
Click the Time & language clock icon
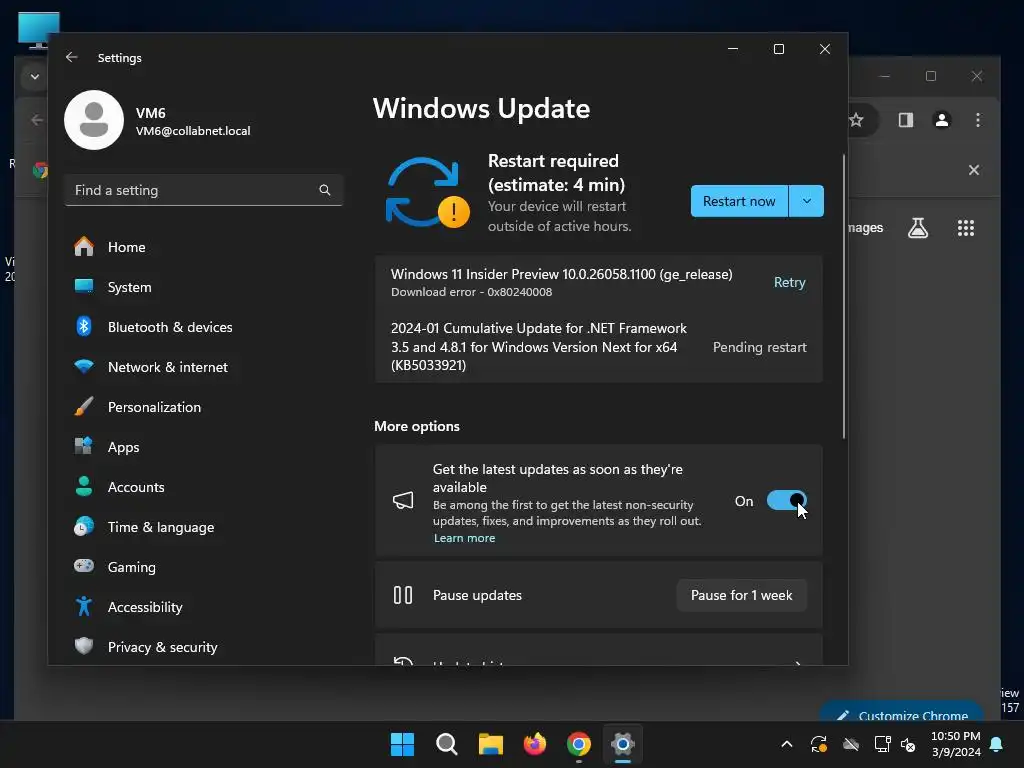[x=84, y=526]
